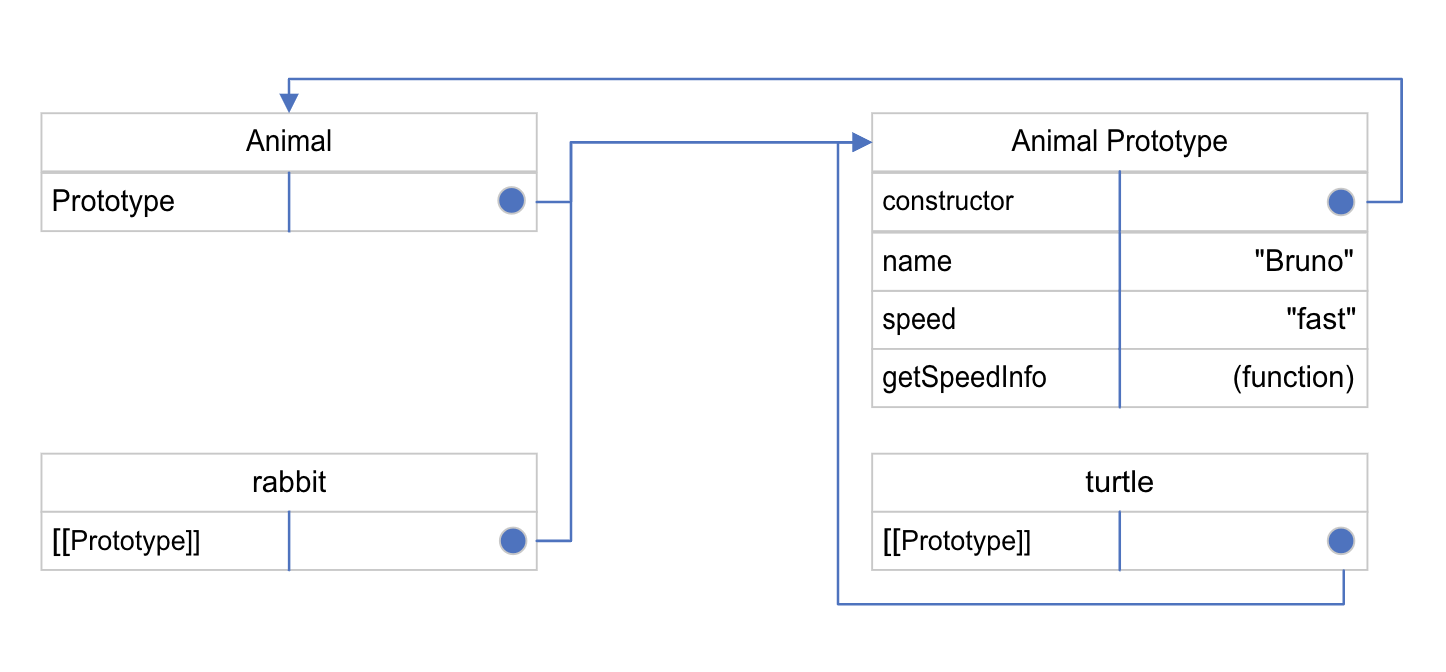Select the getSpeedInfo property label
The image size is (1446, 672).
click(x=964, y=377)
